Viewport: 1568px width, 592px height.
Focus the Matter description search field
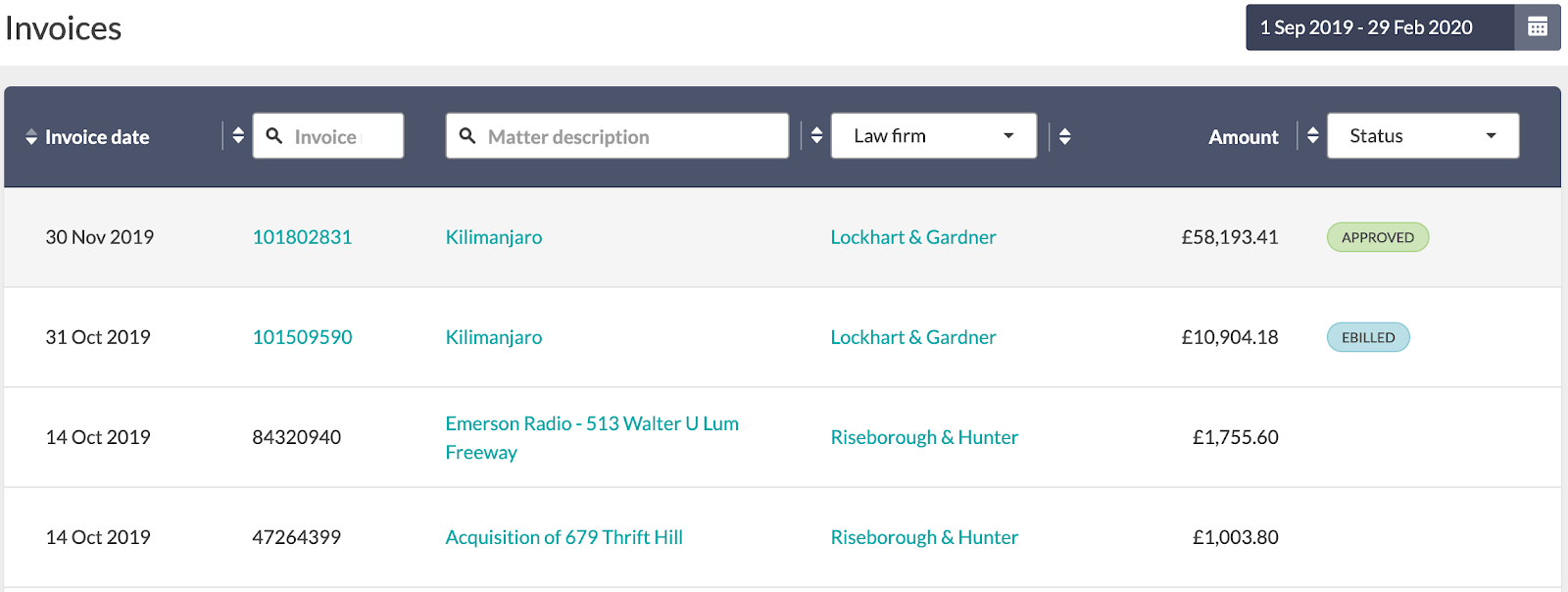[617, 135]
